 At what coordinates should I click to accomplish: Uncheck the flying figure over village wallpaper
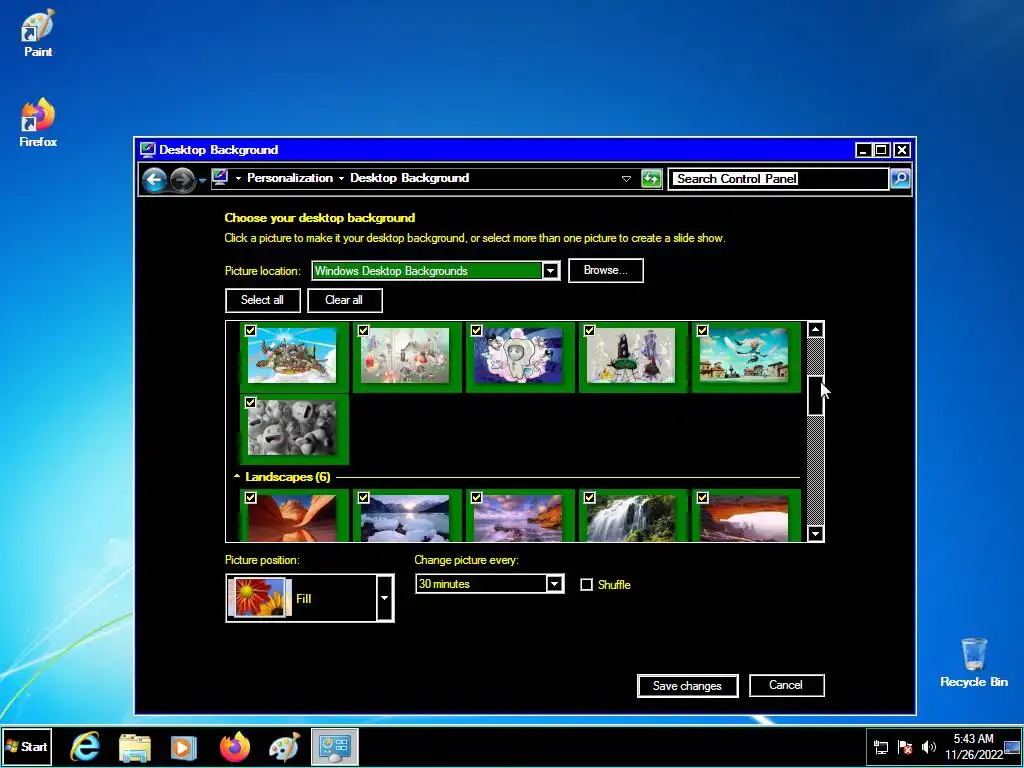(703, 330)
